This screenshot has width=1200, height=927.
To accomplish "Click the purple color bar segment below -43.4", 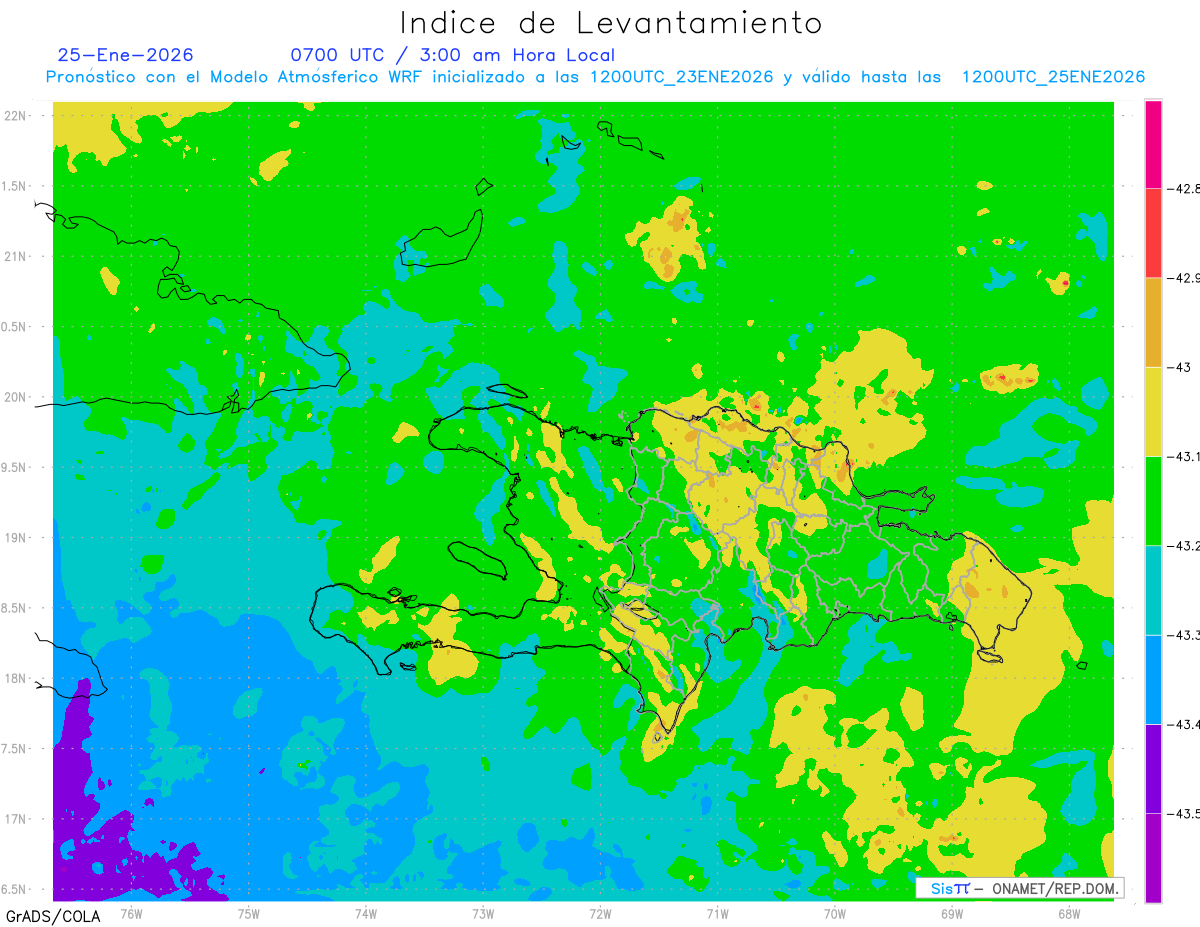I will pyautogui.click(x=1153, y=768).
